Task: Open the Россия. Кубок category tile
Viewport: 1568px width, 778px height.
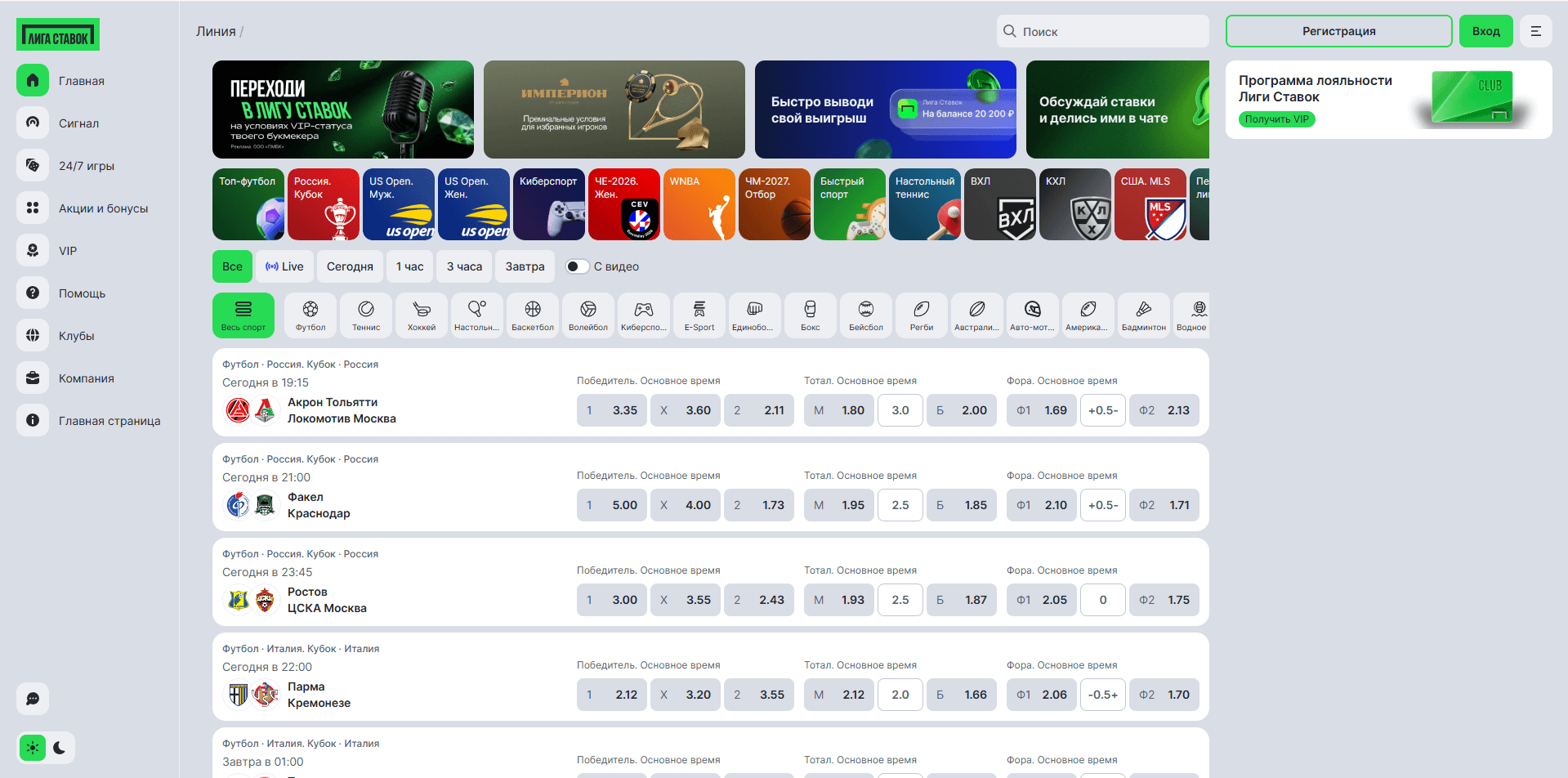Action: (324, 204)
